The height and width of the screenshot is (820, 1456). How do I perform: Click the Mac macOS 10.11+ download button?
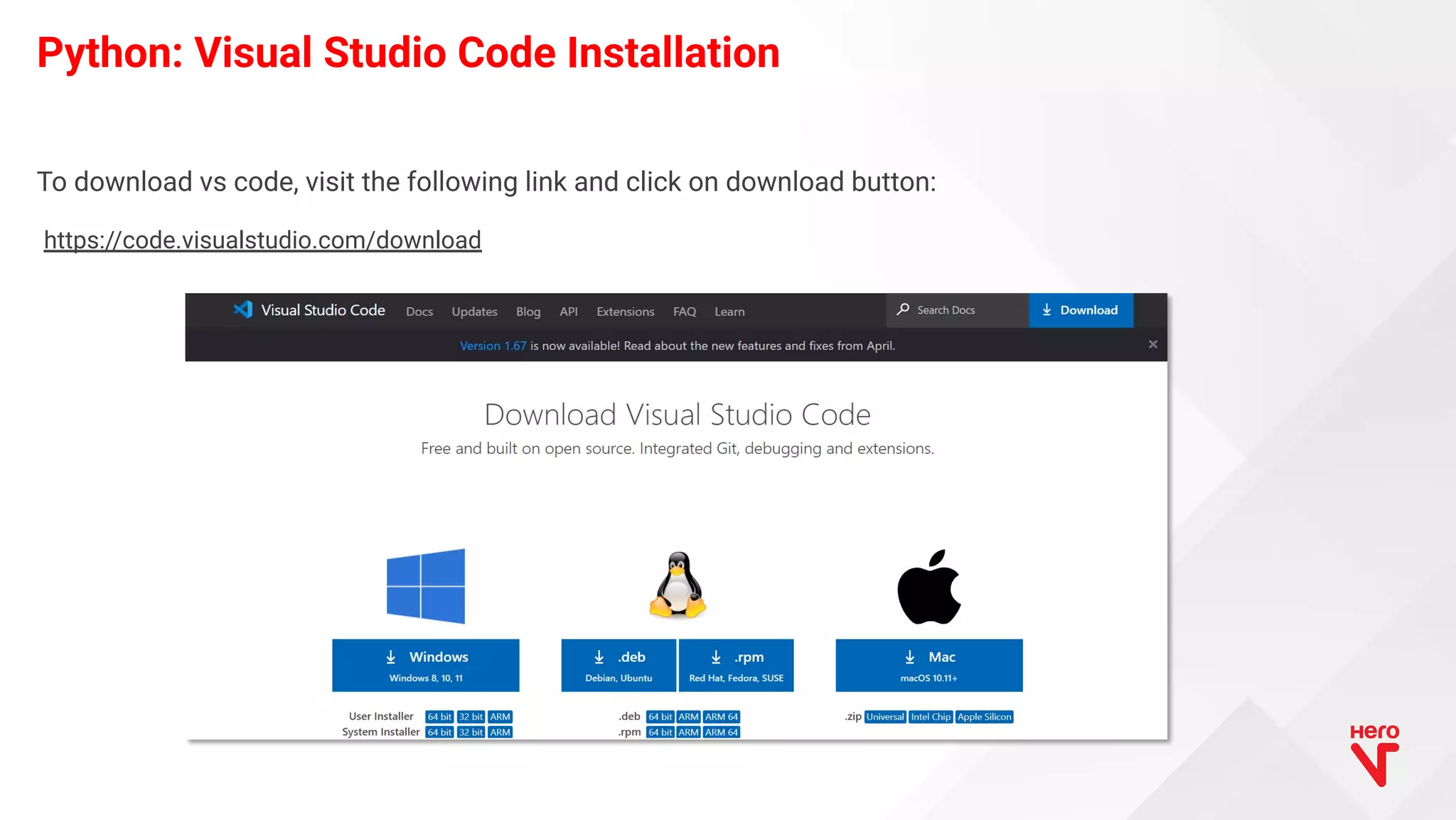pyautogui.click(x=929, y=665)
